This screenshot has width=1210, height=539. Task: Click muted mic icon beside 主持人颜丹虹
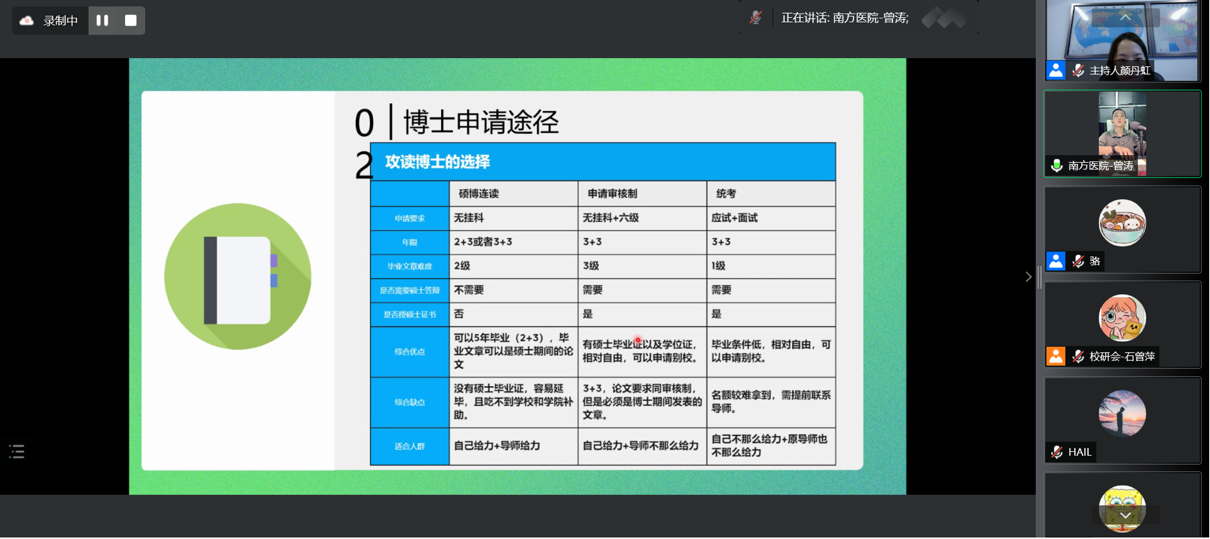[x=1078, y=70]
